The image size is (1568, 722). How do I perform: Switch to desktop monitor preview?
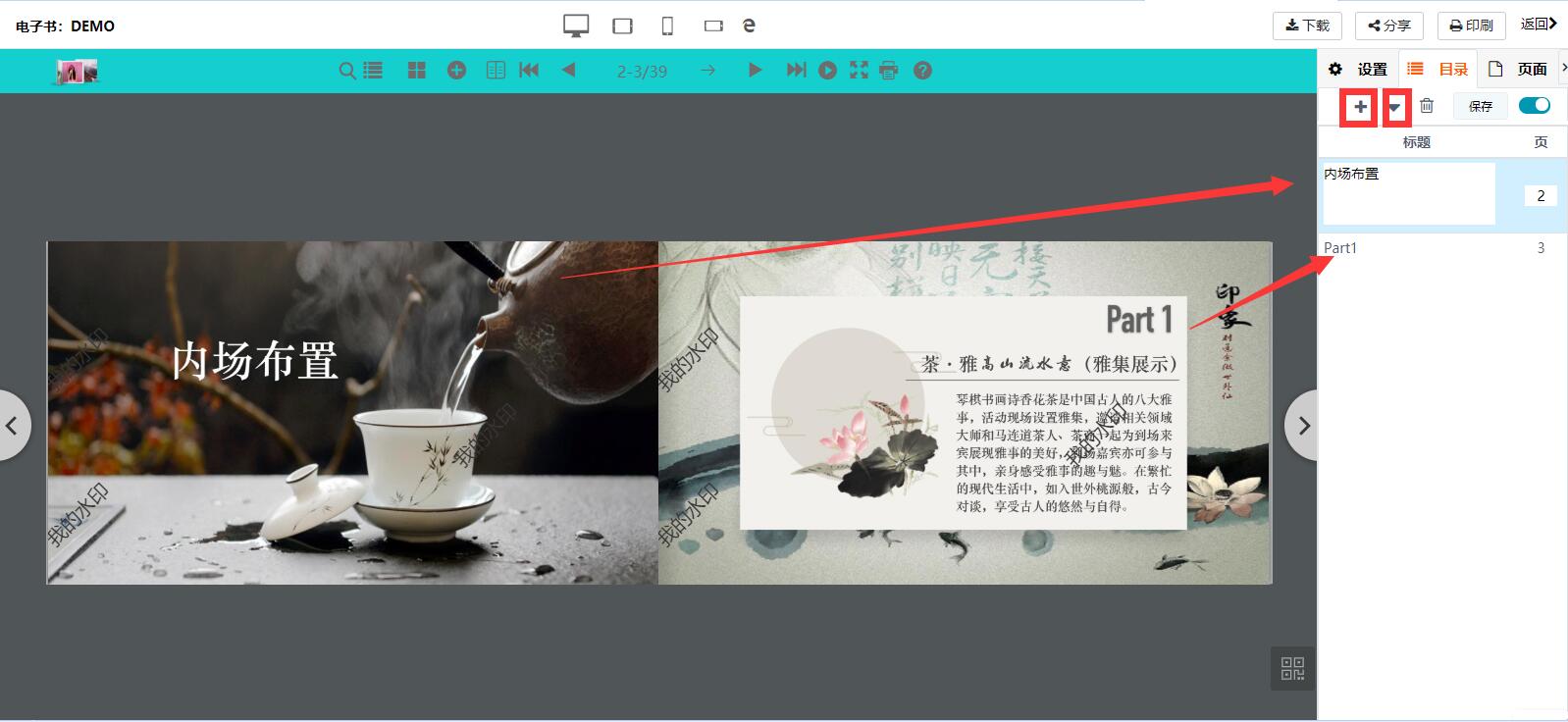click(576, 26)
